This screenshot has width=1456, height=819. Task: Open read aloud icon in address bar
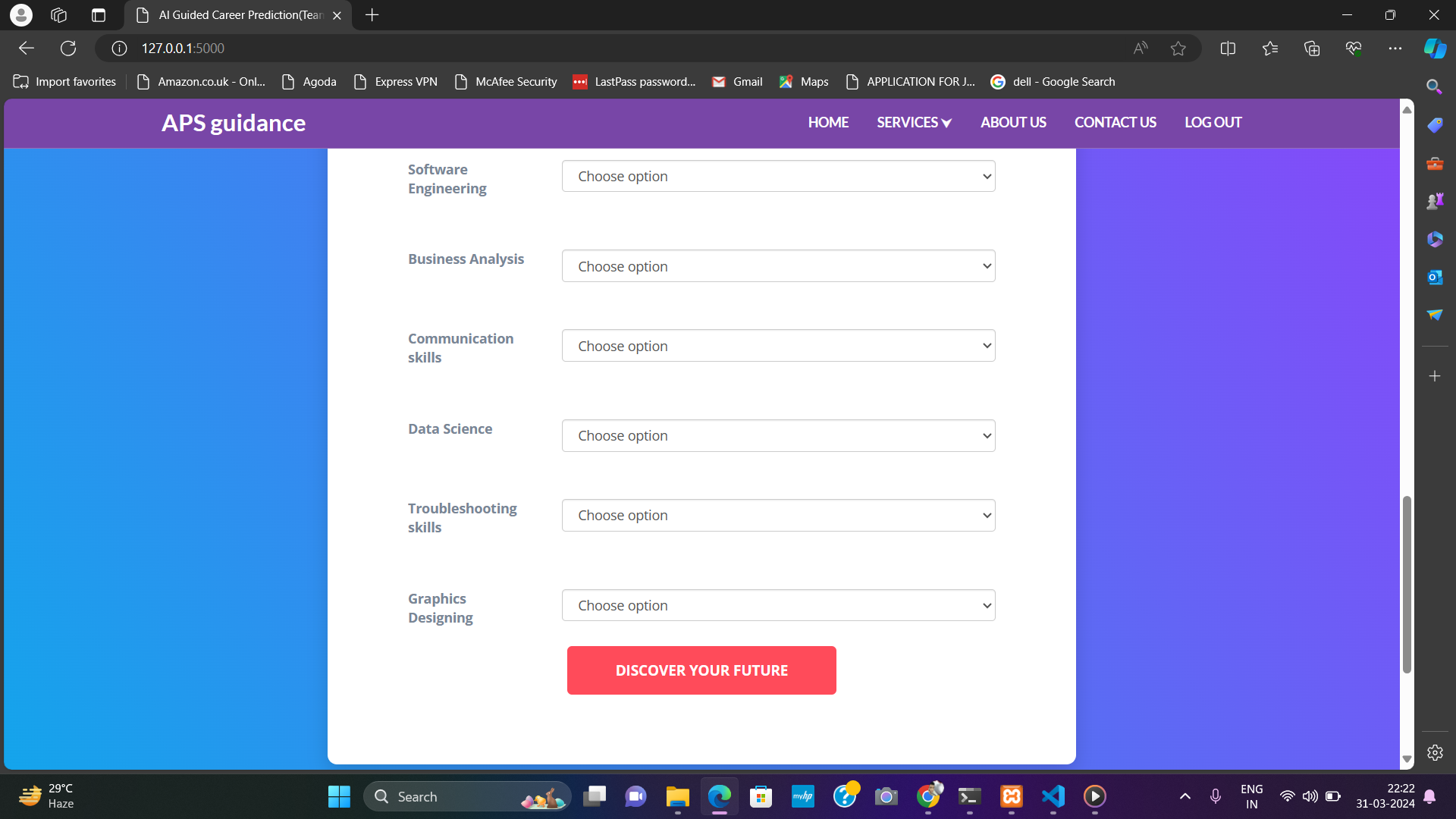click(x=1140, y=49)
